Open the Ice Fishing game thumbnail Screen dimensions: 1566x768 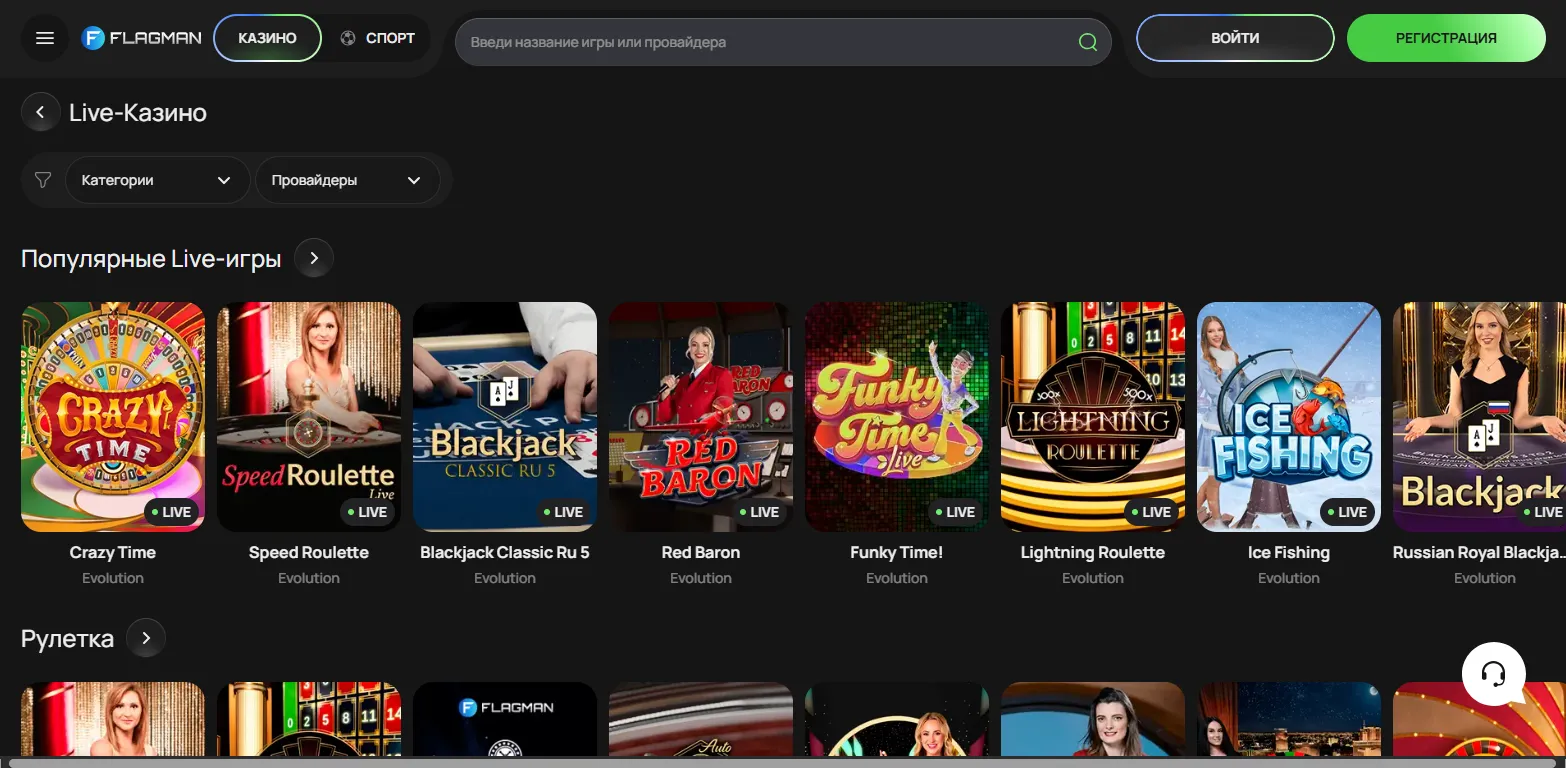tap(1289, 417)
